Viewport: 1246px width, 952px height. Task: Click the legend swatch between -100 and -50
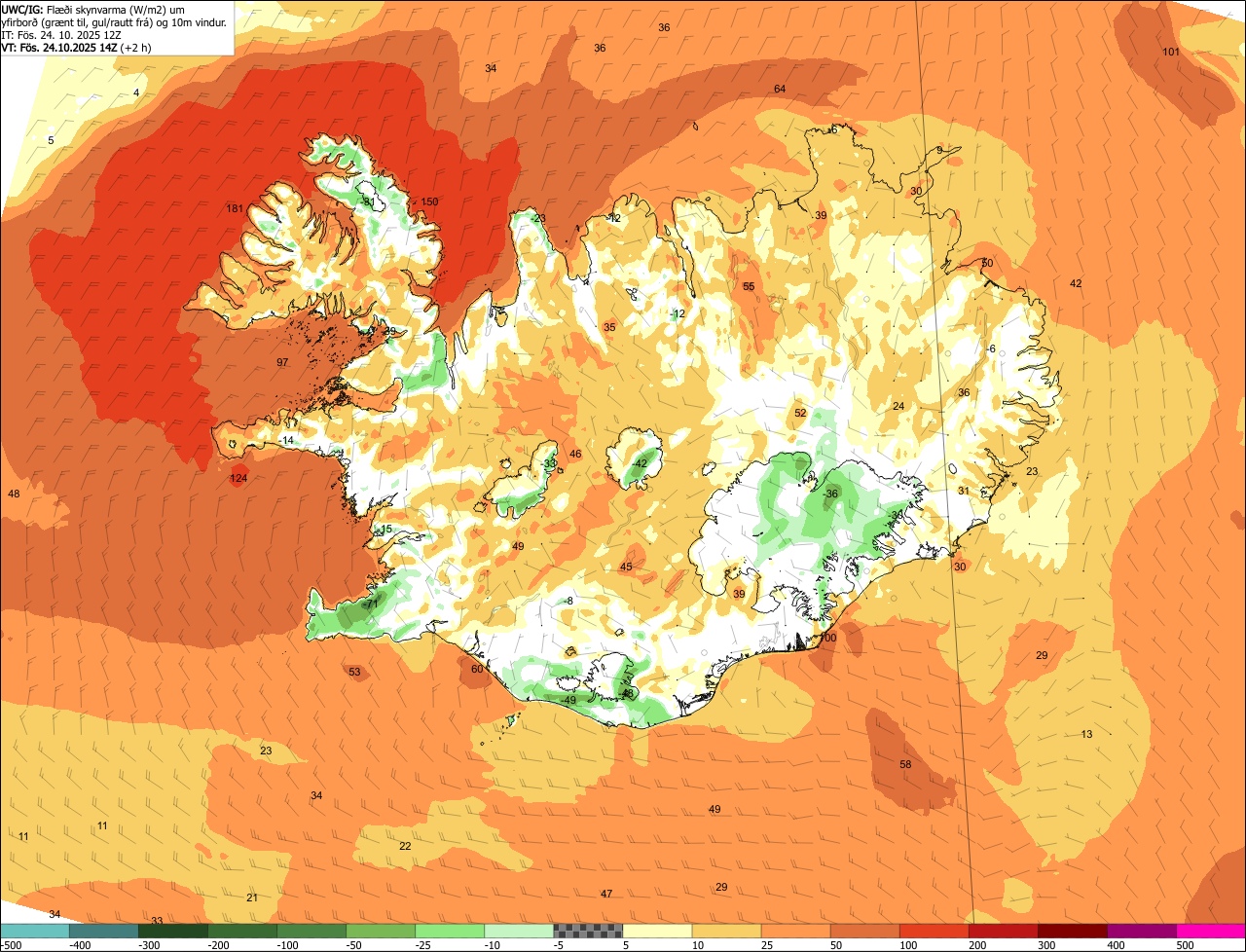[x=311, y=931]
